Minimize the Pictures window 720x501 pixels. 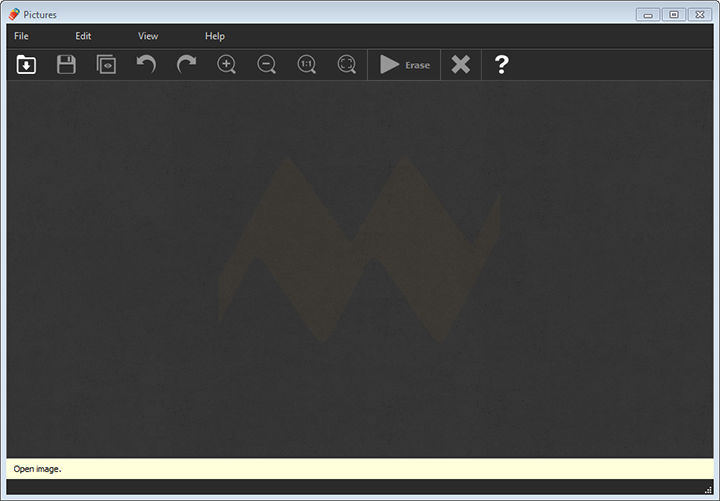click(648, 15)
